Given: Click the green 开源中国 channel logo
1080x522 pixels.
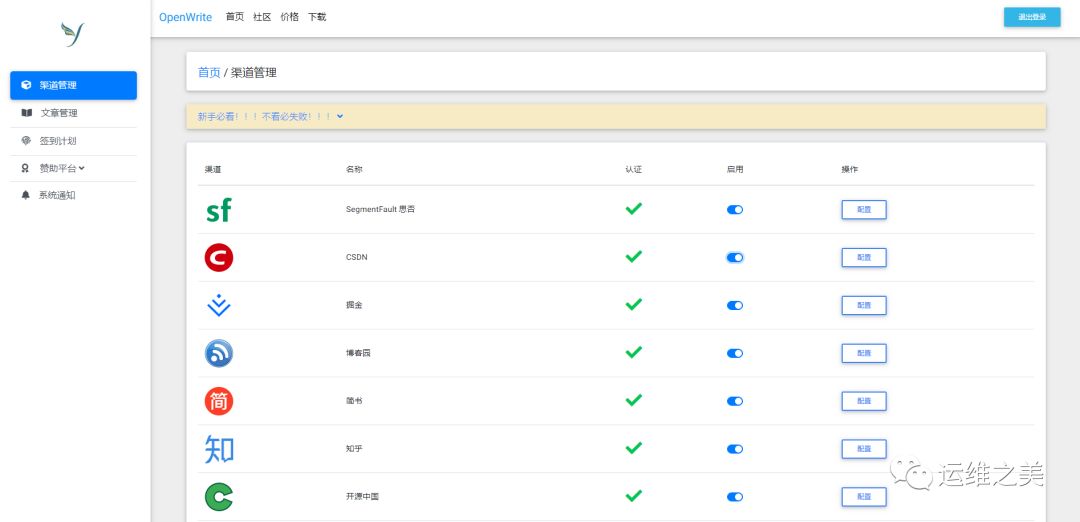Looking at the screenshot, I should (x=219, y=497).
